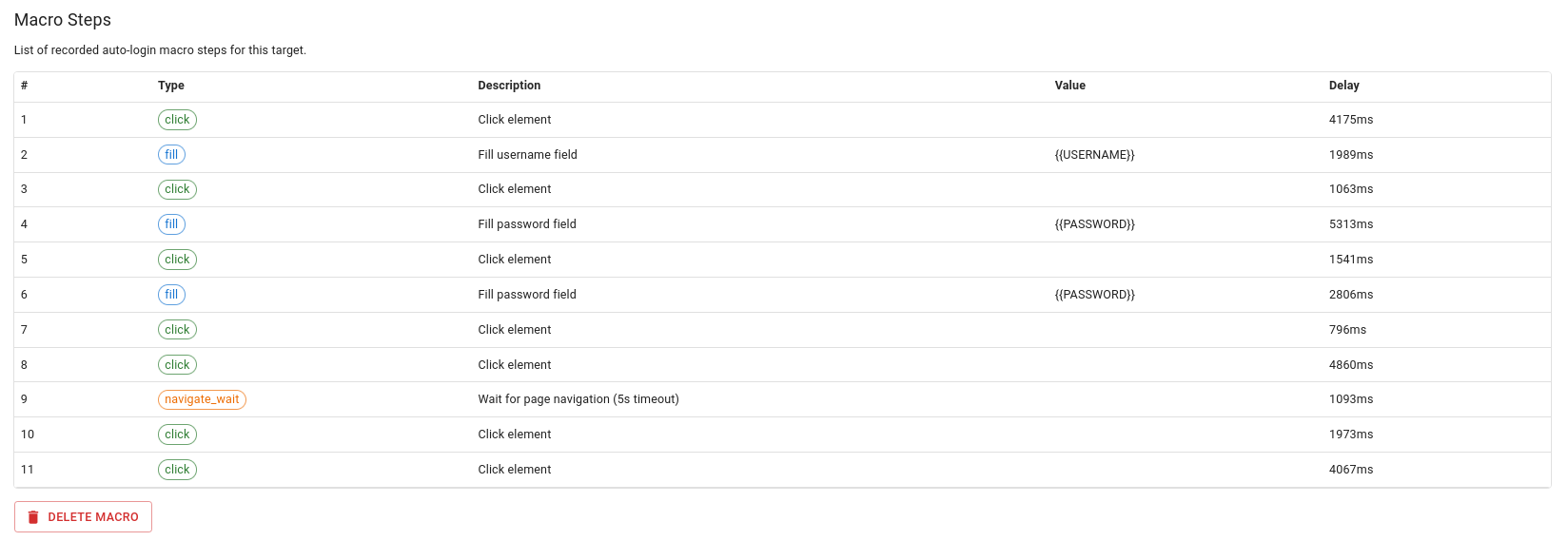Select the 'click' chip in step 11
This screenshot has width=1568, height=541.
(x=177, y=470)
